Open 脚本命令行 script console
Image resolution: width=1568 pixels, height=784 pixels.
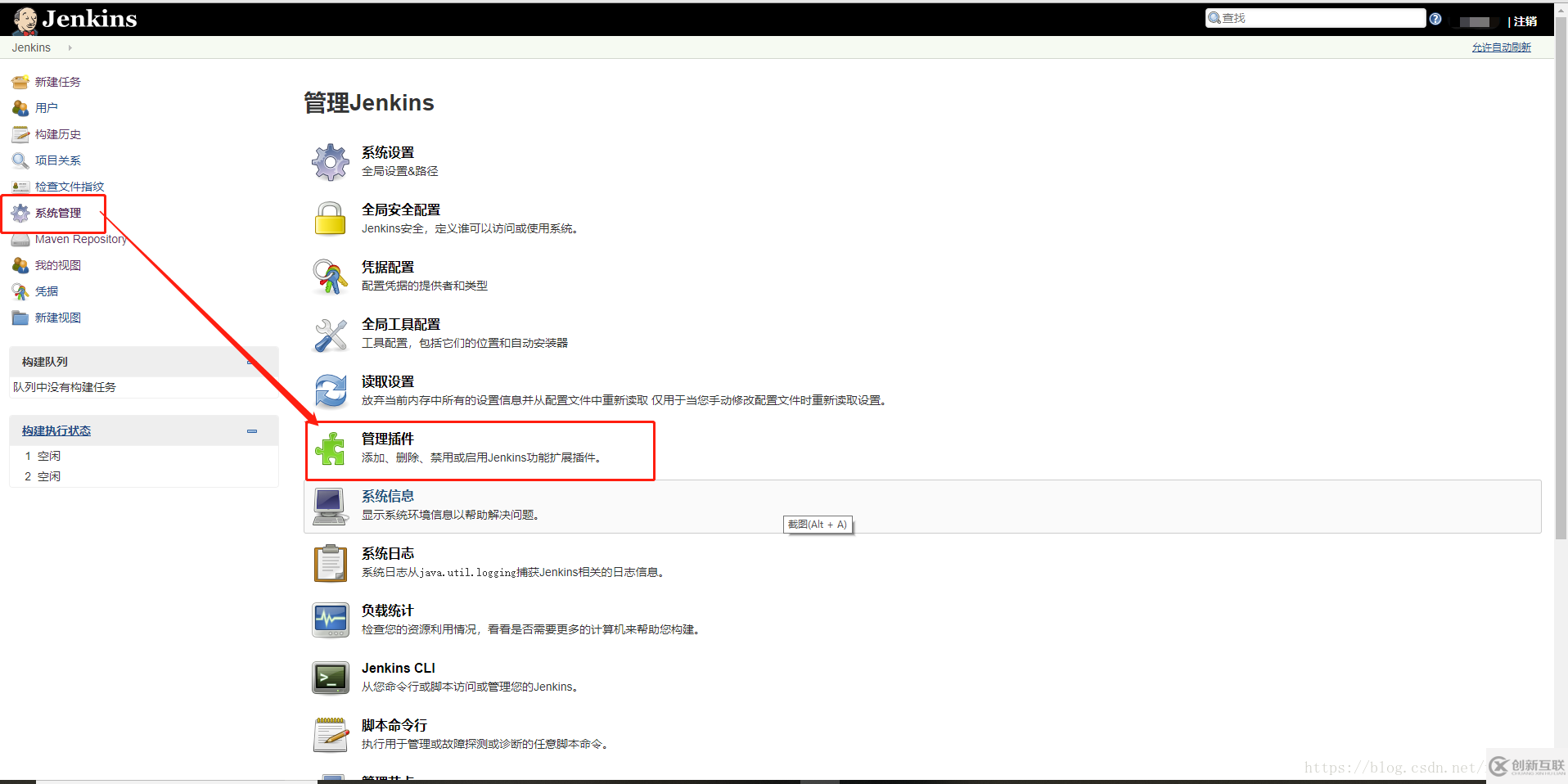coord(394,725)
